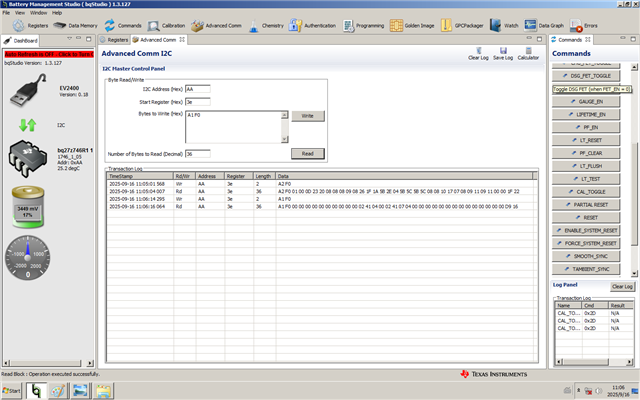
Task: Click the Log Panel Cmd column header
Action: click(595, 305)
